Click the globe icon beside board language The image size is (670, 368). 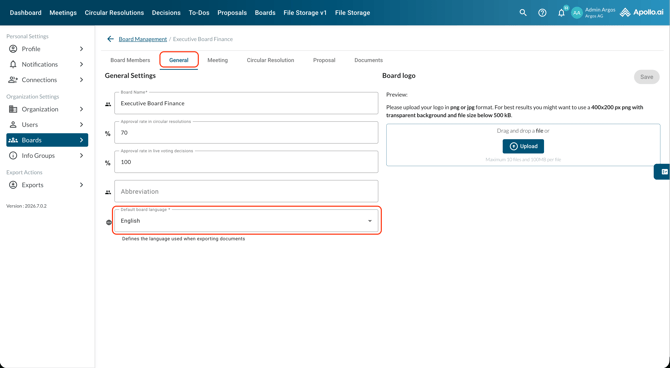pyautogui.click(x=108, y=222)
